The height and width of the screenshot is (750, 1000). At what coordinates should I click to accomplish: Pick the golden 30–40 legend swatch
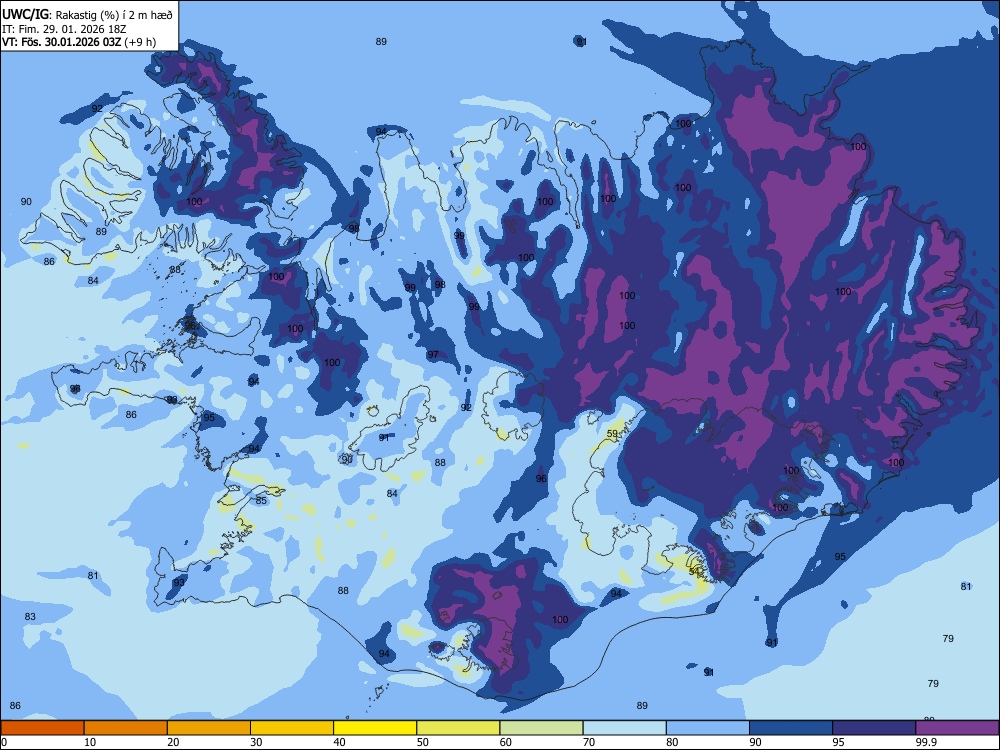coord(292,728)
